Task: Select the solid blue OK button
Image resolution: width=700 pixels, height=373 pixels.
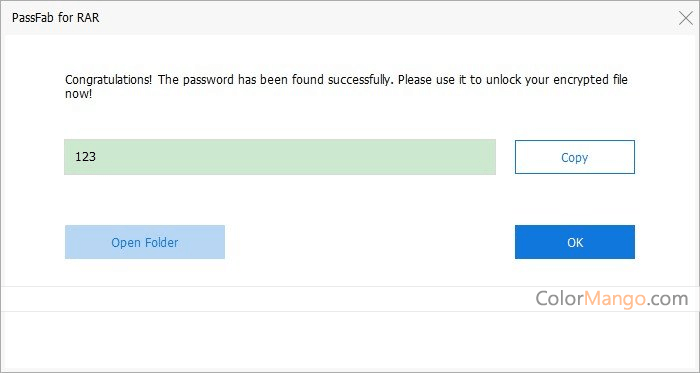Action: pyautogui.click(x=575, y=242)
